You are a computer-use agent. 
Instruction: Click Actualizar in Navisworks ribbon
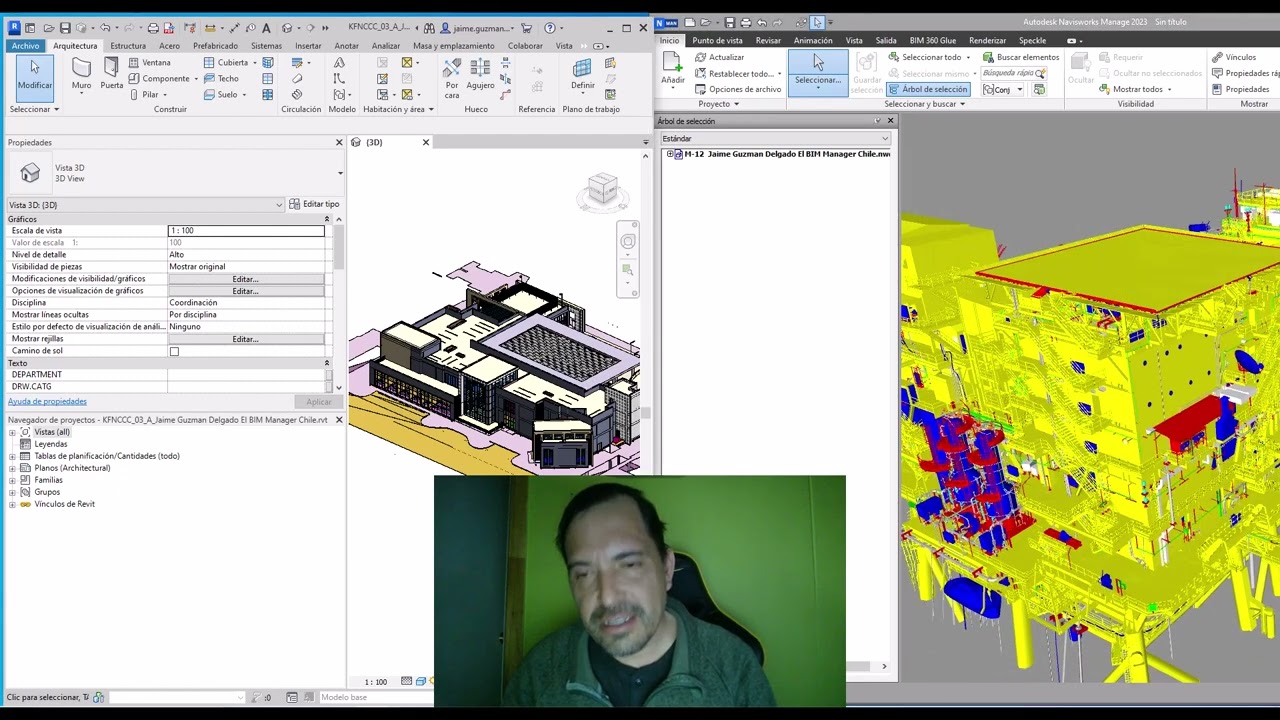(x=720, y=57)
